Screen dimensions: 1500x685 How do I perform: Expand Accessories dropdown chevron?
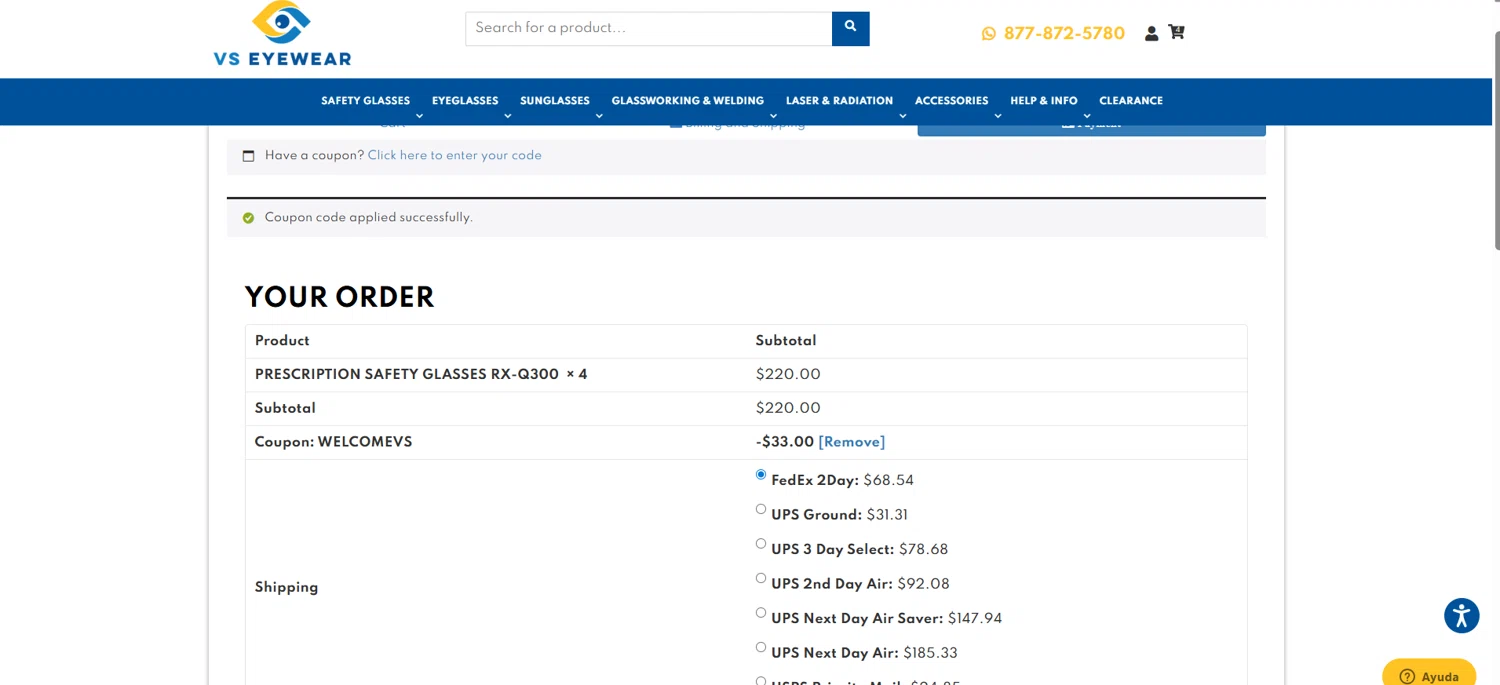click(998, 116)
